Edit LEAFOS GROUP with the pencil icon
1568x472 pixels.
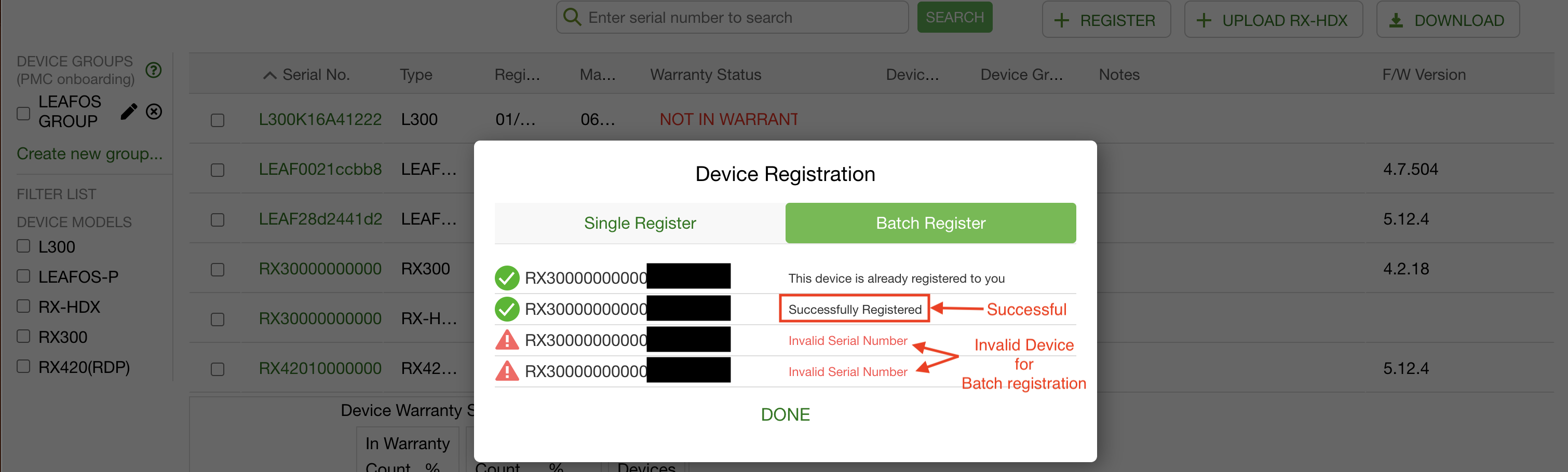pyautogui.click(x=128, y=112)
